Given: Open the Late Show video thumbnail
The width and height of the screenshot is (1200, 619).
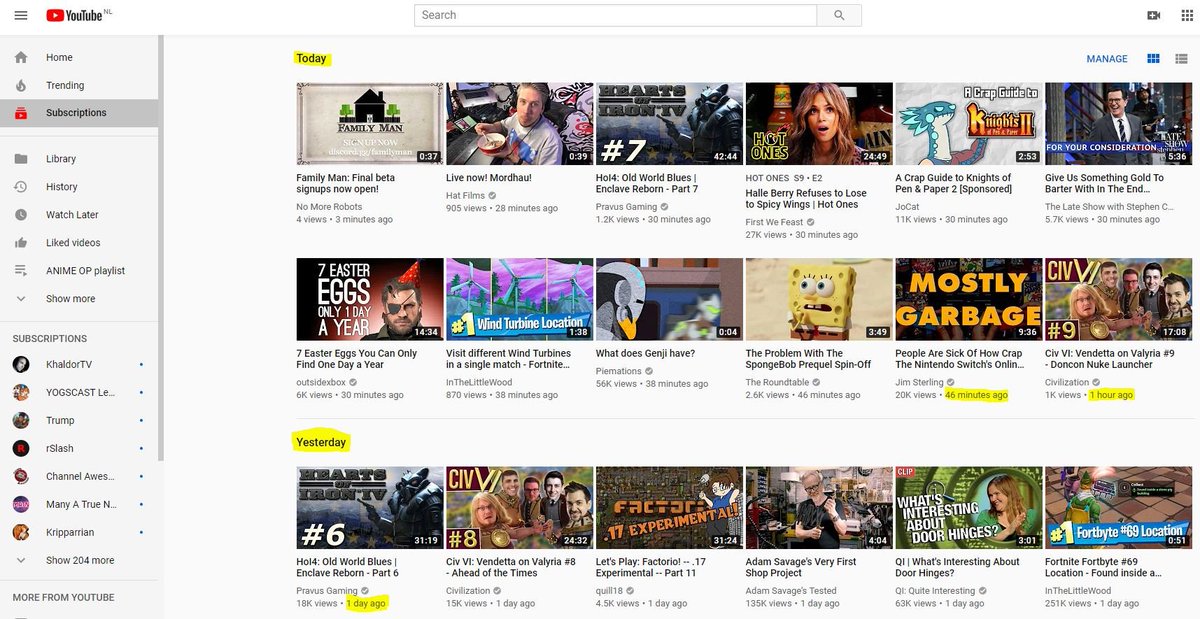Looking at the screenshot, I should 1118,124.
